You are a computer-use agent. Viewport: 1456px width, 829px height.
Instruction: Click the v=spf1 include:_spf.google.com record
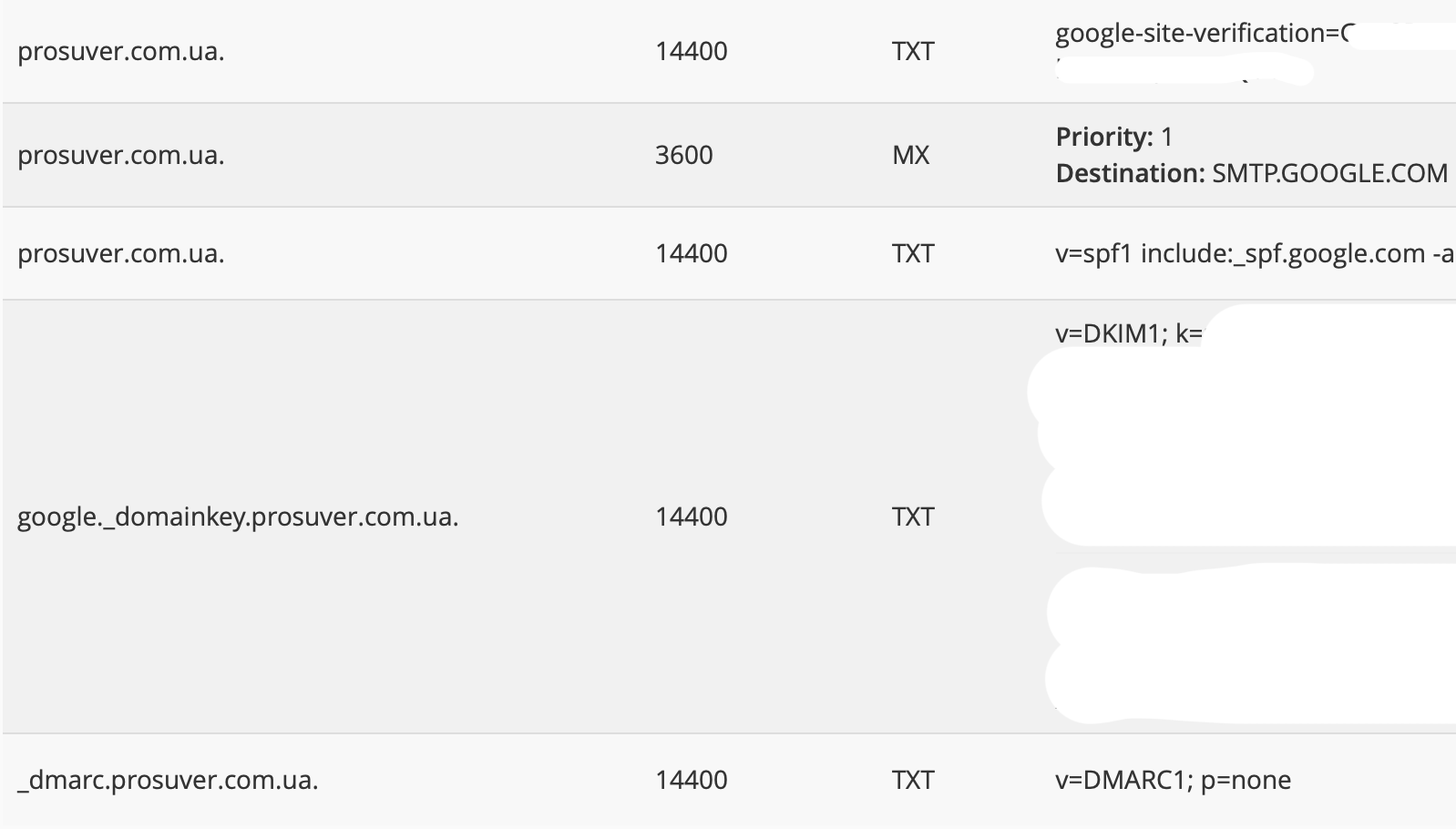[x=1253, y=253]
